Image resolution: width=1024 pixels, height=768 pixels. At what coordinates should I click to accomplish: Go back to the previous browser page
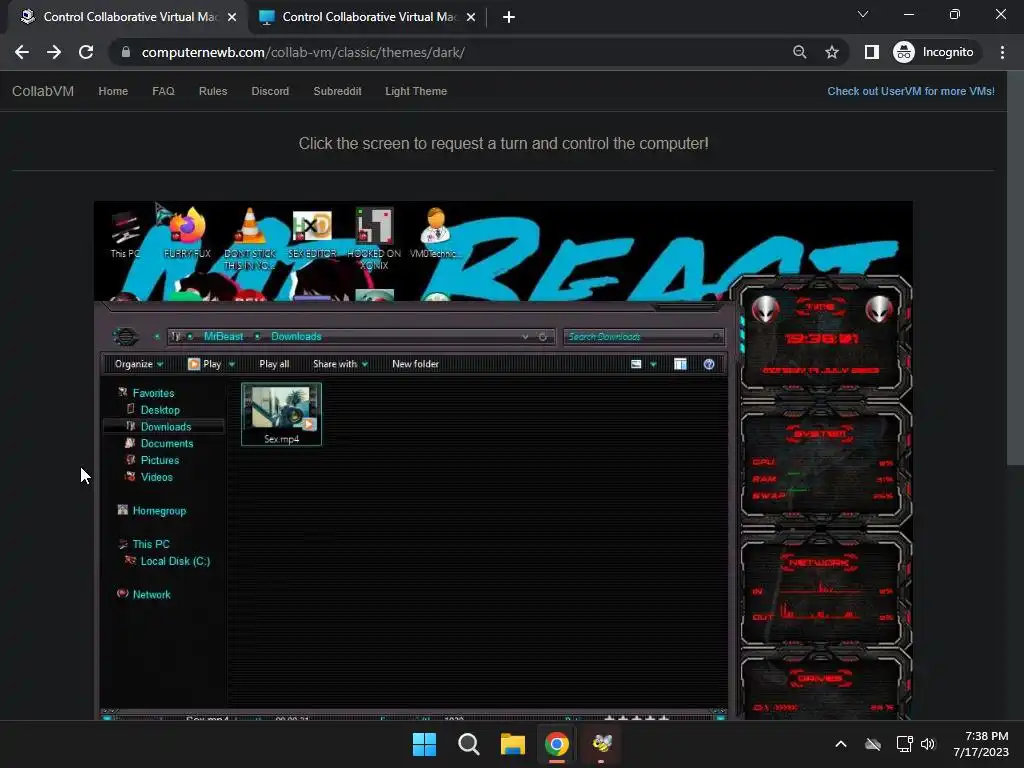coord(22,52)
